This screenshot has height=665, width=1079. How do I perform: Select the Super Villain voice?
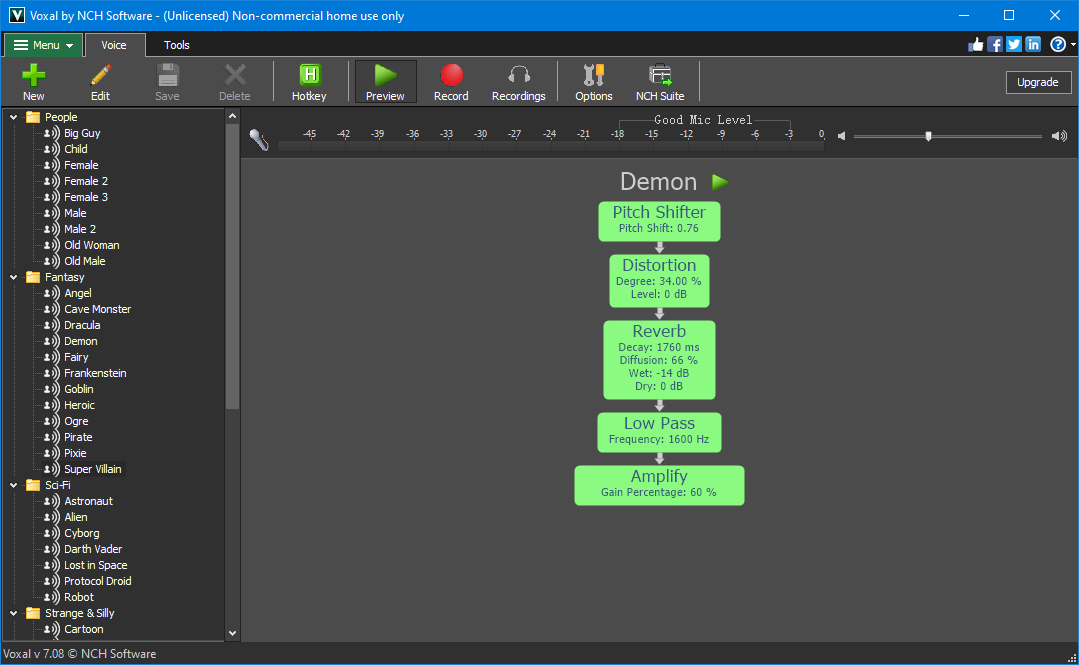[92, 469]
